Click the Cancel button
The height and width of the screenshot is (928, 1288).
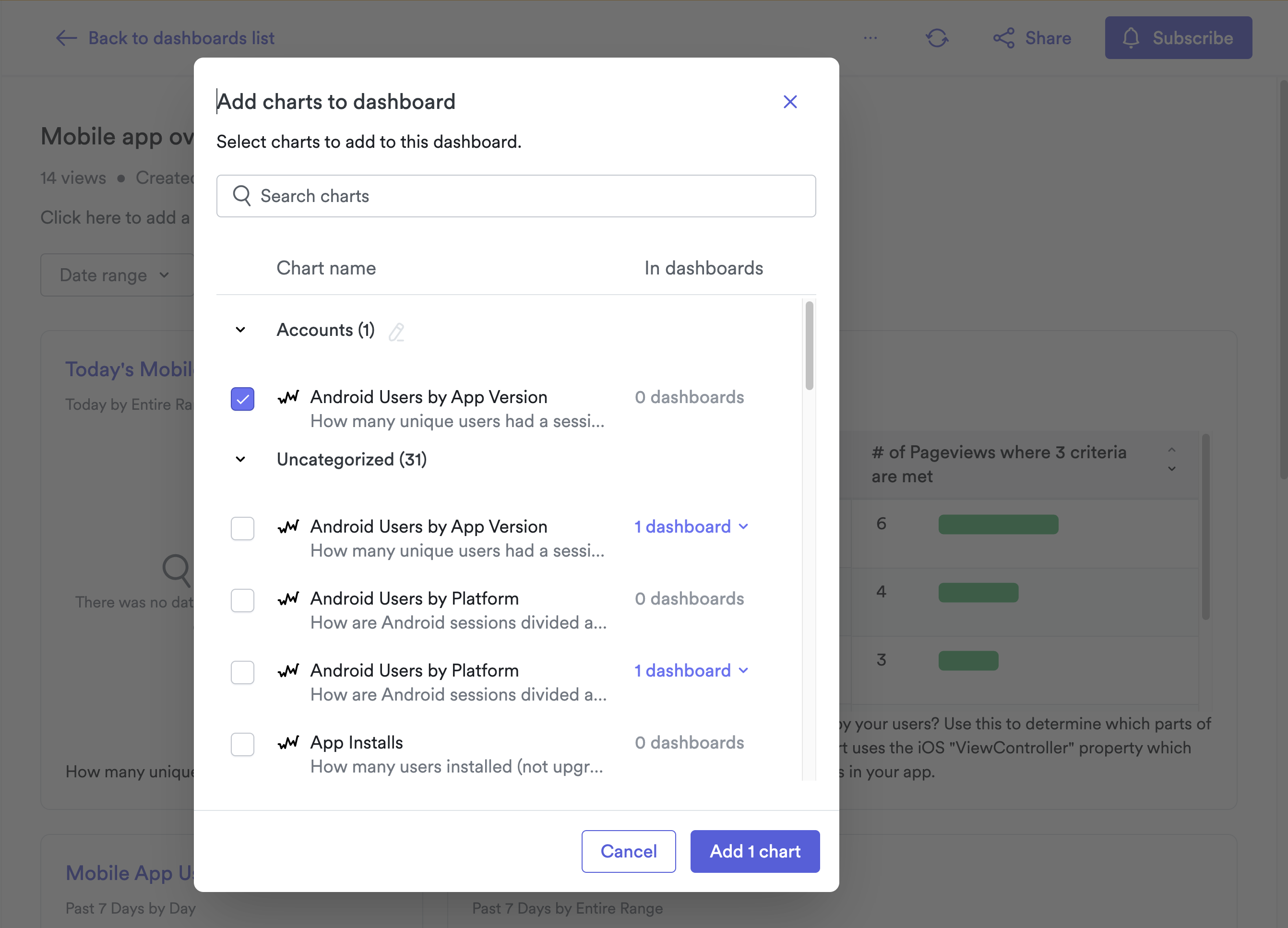(x=628, y=851)
